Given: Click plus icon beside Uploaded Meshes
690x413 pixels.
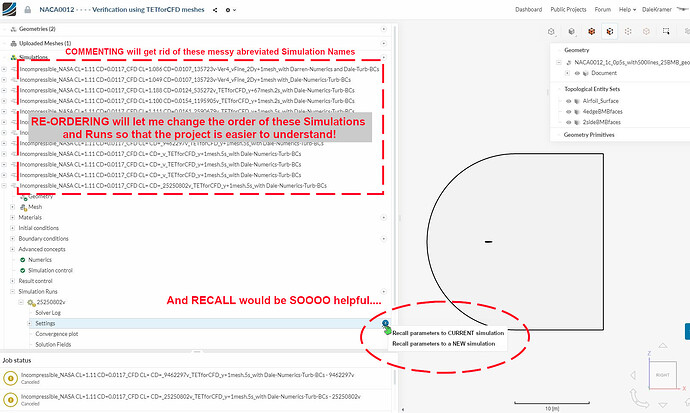Looking at the screenshot, I should click(383, 43).
